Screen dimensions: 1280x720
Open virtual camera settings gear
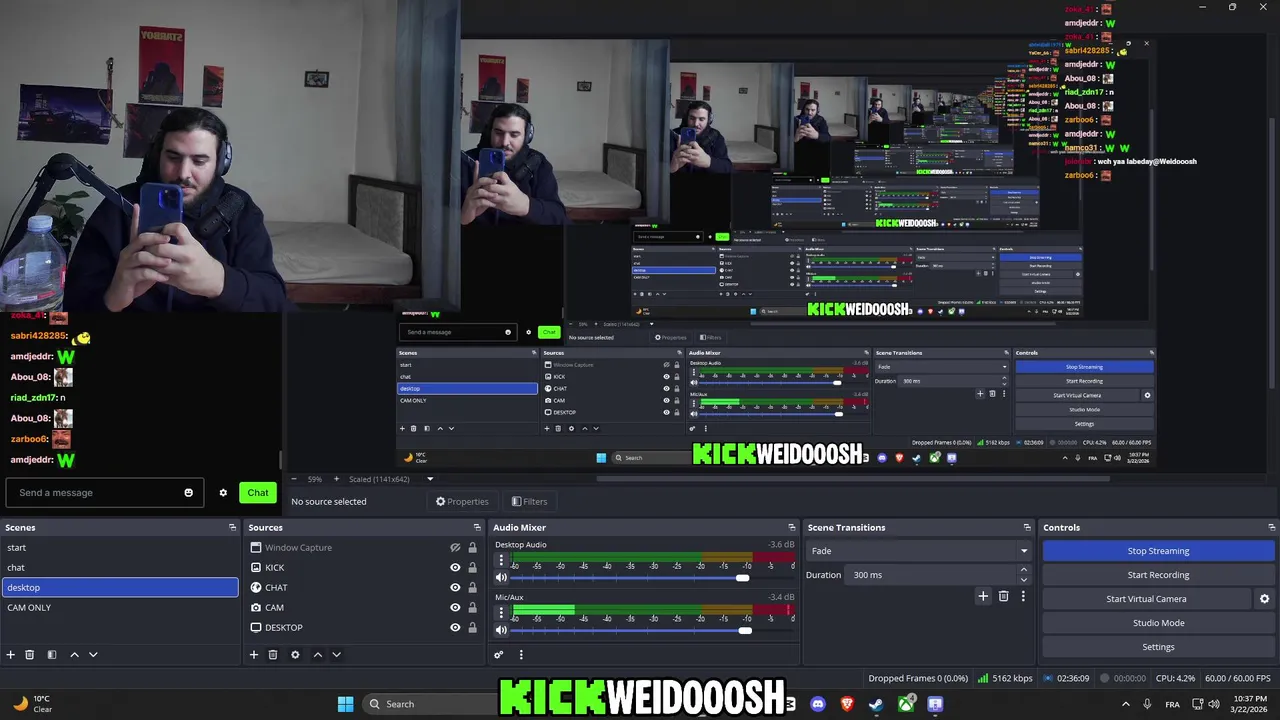click(1264, 599)
